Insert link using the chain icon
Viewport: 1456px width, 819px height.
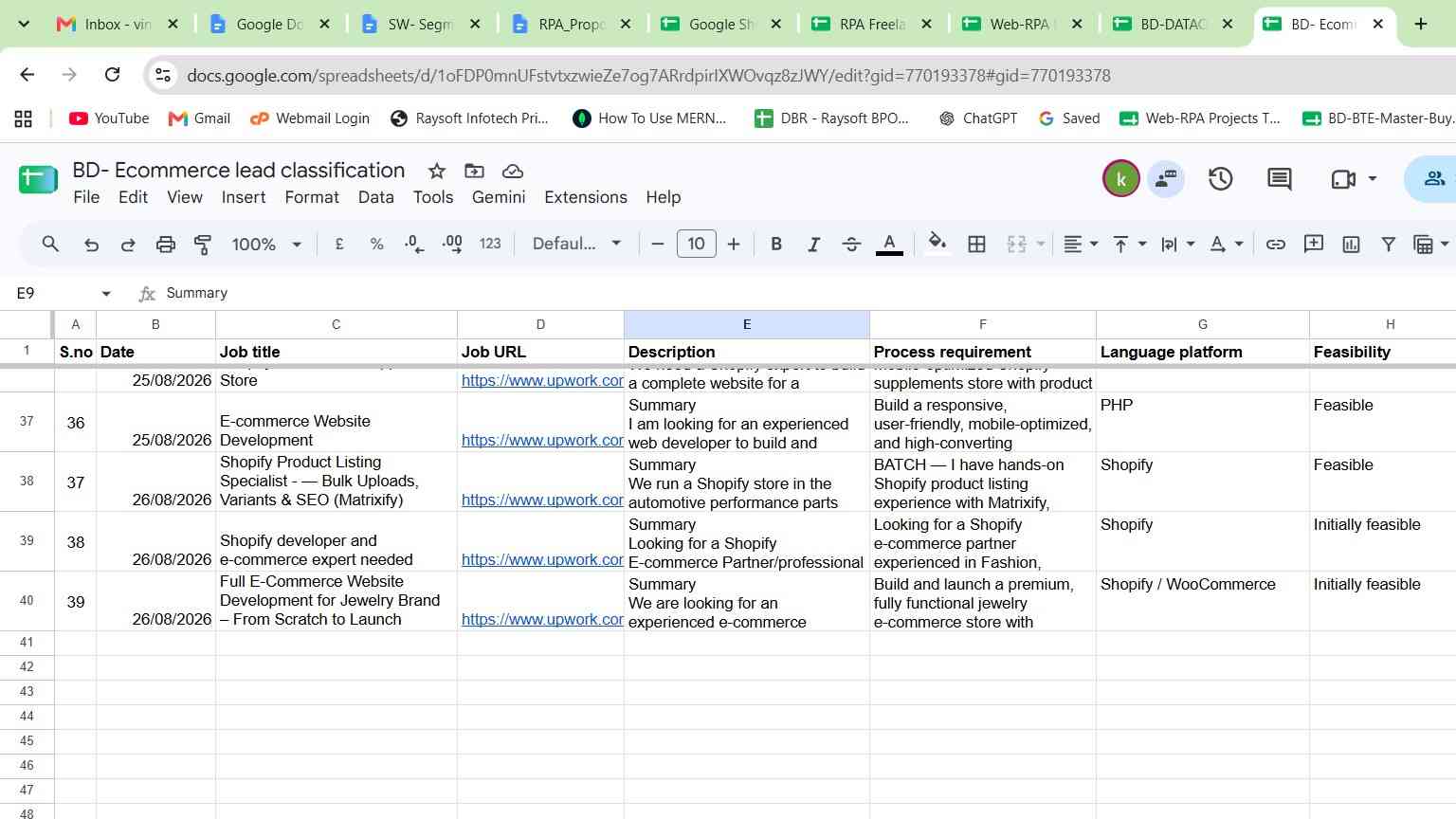point(1276,245)
